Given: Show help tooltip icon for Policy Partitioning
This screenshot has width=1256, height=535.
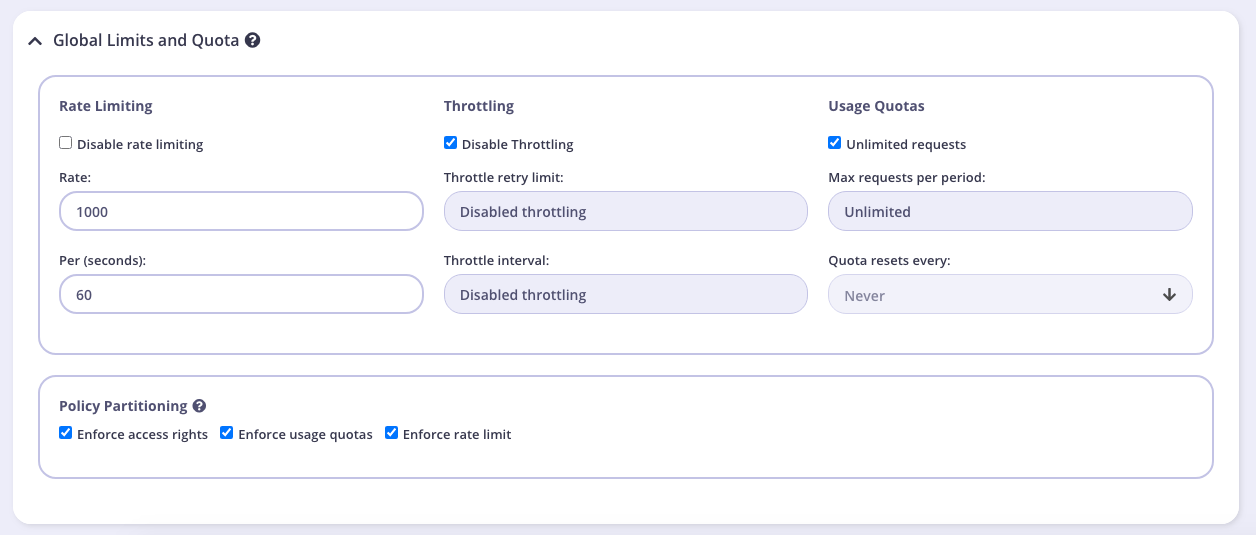Looking at the screenshot, I should [199, 406].
